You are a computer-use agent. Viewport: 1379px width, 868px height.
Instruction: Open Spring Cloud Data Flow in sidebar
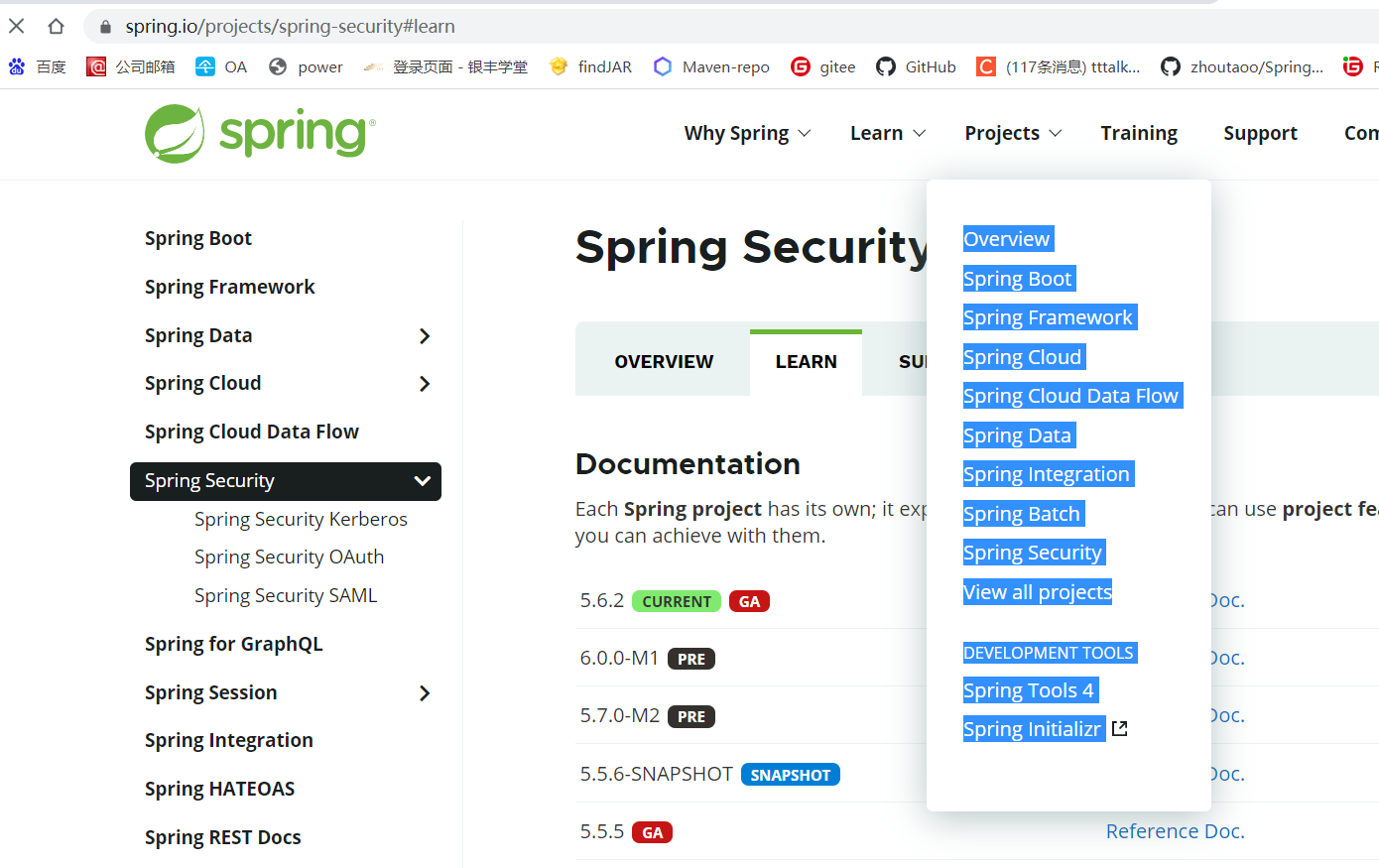[x=252, y=432]
